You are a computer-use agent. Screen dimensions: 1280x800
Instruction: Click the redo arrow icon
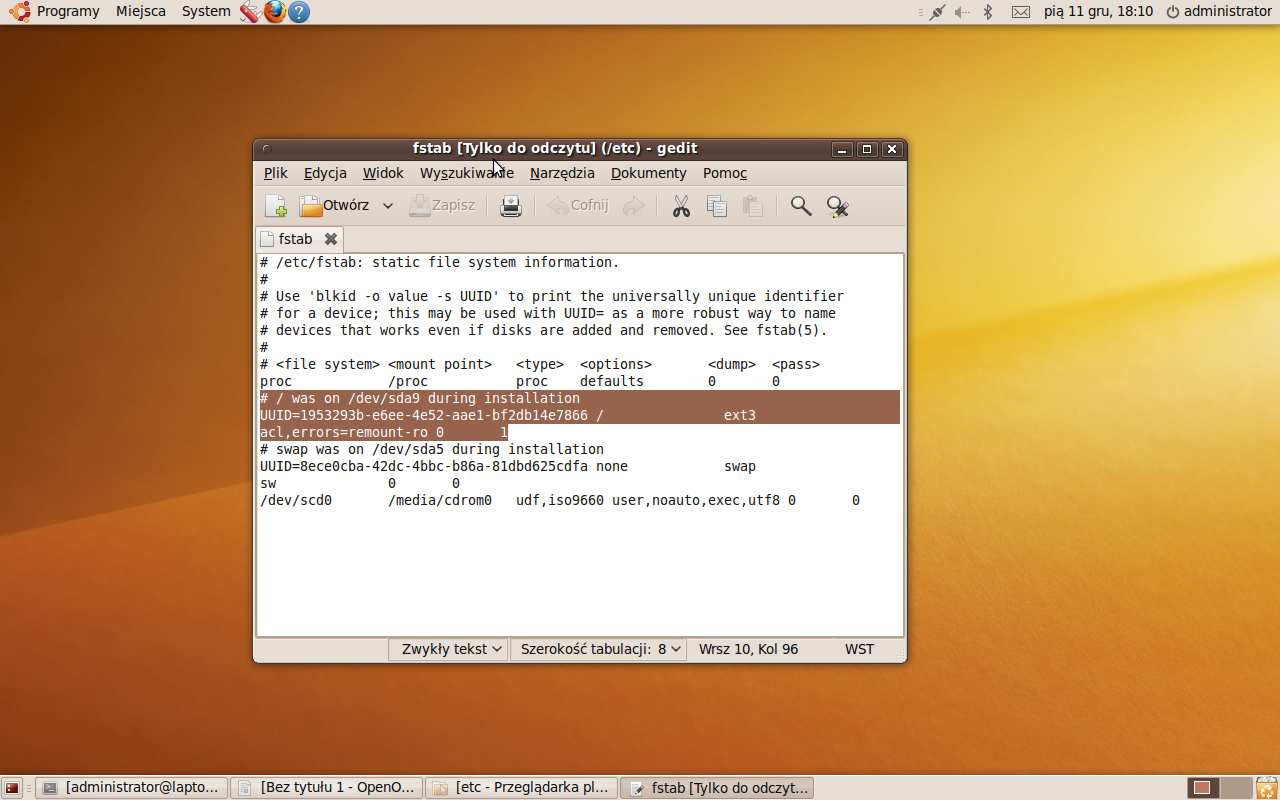click(x=633, y=206)
